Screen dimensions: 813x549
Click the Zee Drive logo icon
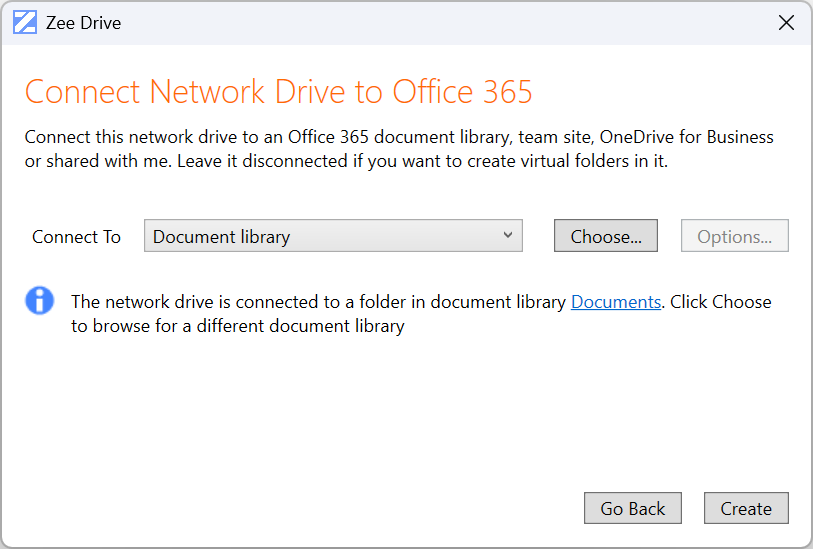click(25, 22)
